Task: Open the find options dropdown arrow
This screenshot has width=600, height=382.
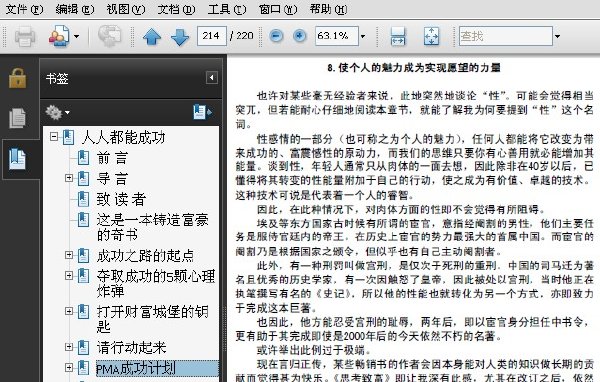Action: tap(558, 36)
